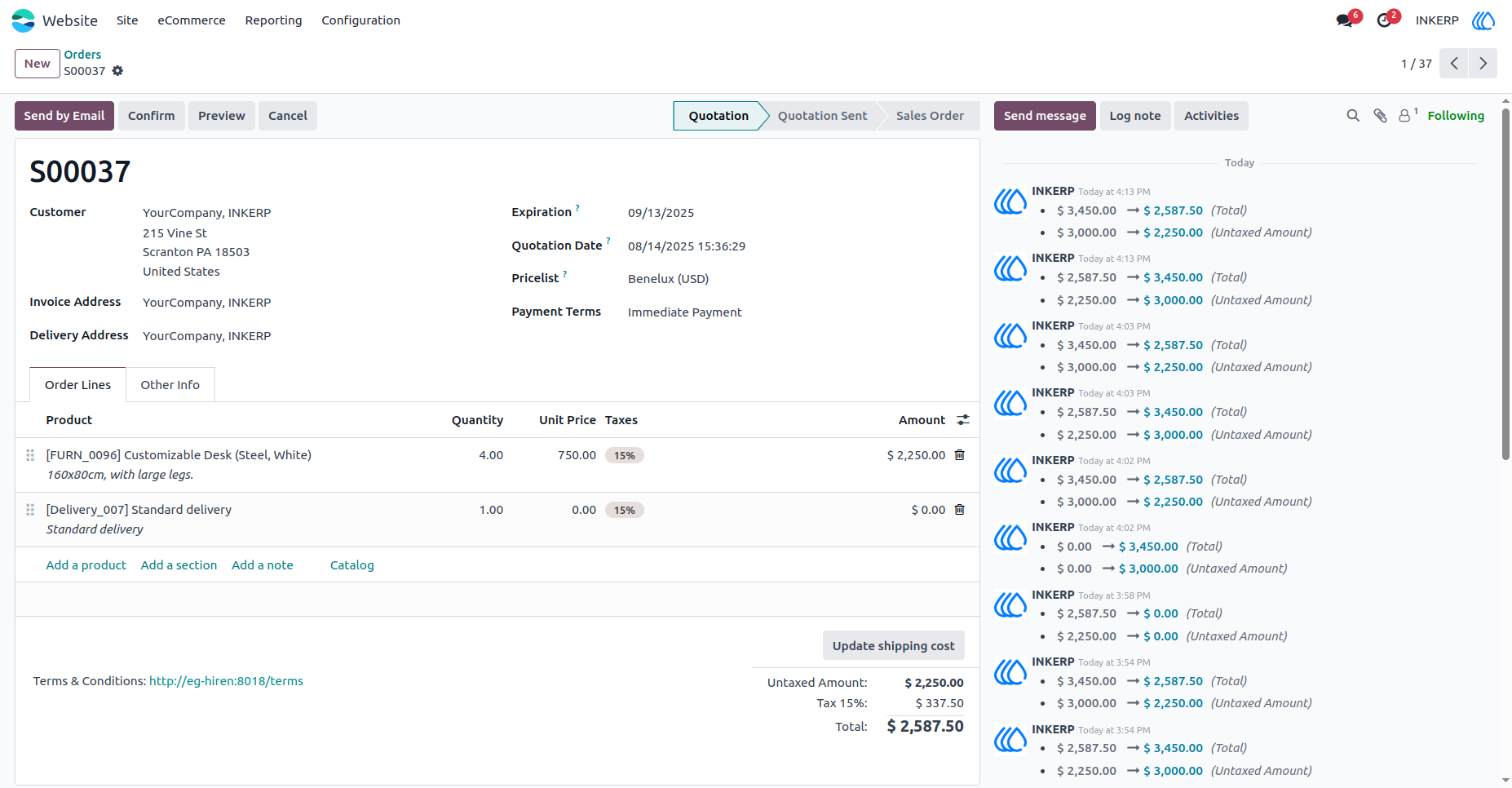Grab the Customizable Desk line drag handle
The height and width of the screenshot is (788, 1512).
coord(30,455)
